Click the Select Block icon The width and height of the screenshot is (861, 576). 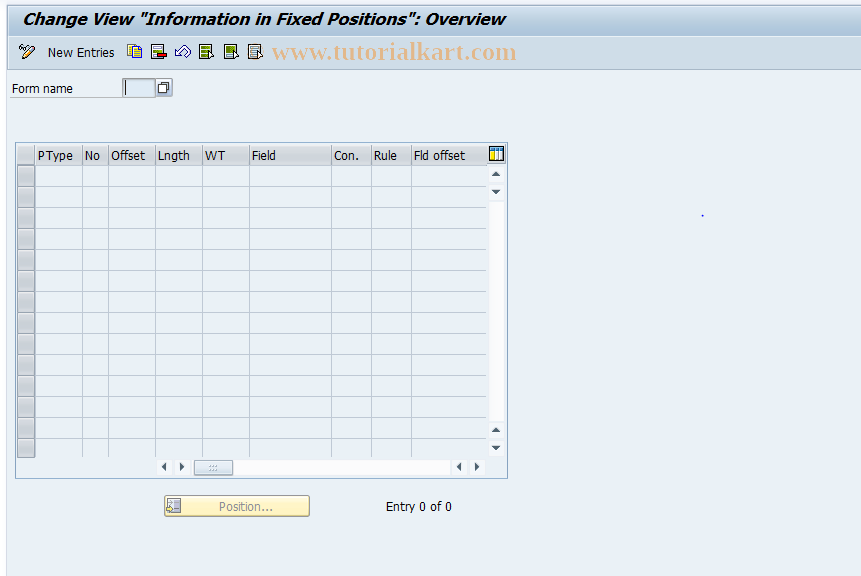pos(231,52)
